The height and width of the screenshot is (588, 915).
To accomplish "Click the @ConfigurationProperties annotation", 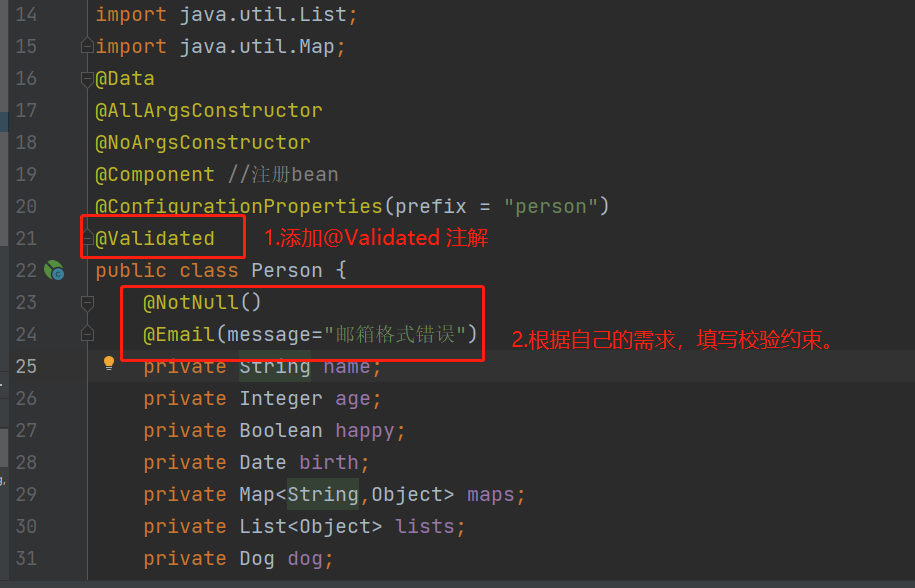I will click(x=239, y=206).
